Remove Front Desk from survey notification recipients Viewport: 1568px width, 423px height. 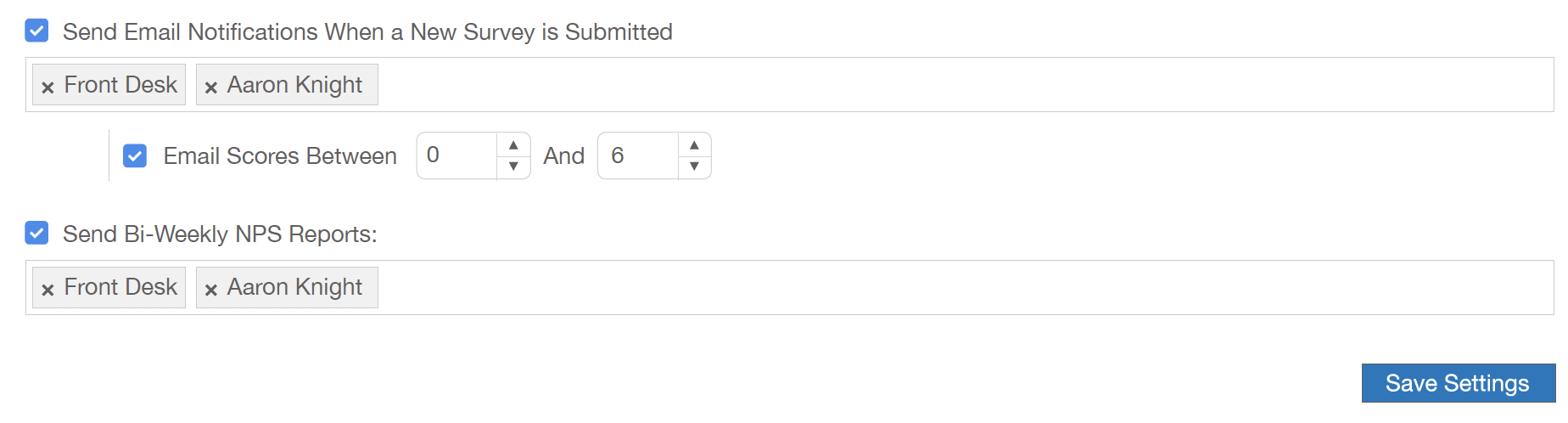coord(48,87)
